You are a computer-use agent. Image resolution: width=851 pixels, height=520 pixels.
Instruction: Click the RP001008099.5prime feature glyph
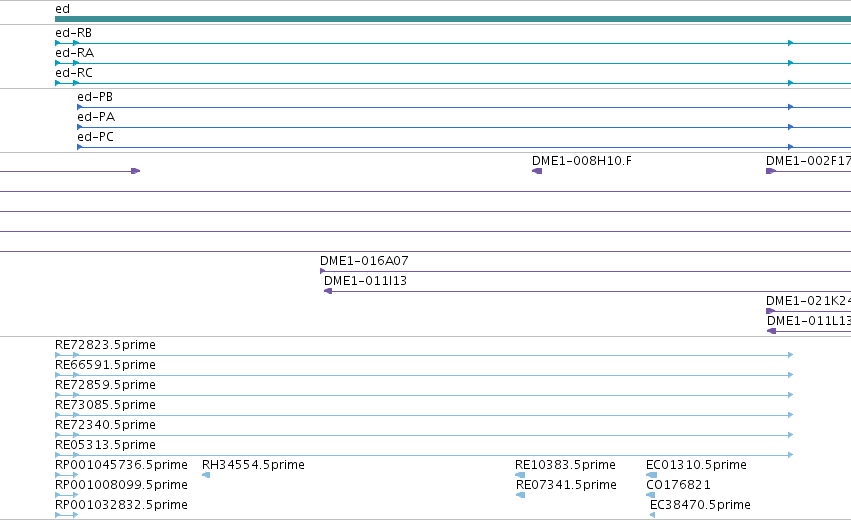pos(67,495)
